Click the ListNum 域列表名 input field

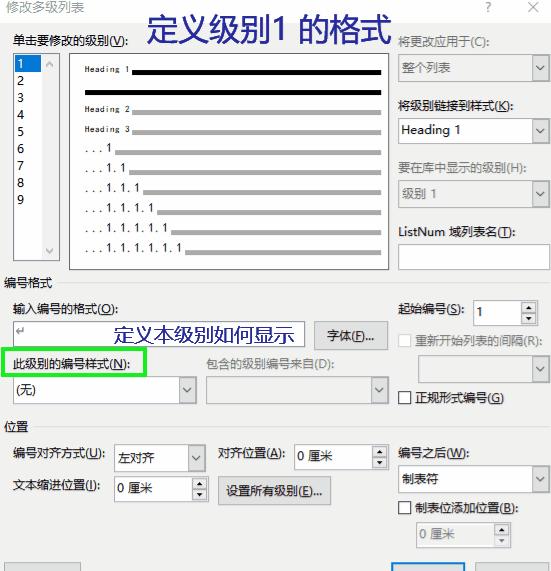pyautogui.click(x=473, y=257)
